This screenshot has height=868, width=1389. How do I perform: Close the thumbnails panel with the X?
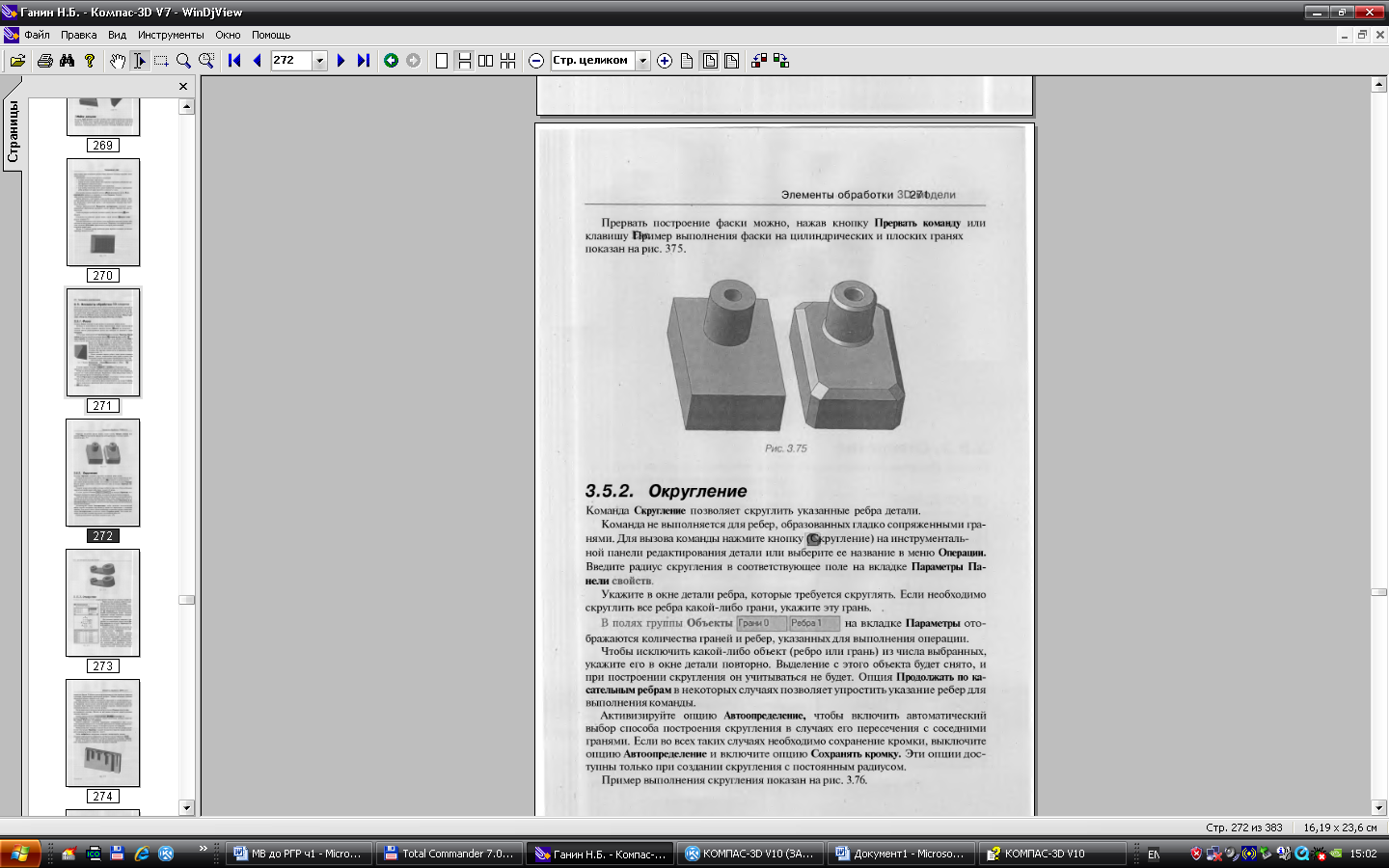(x=183, y=87)
